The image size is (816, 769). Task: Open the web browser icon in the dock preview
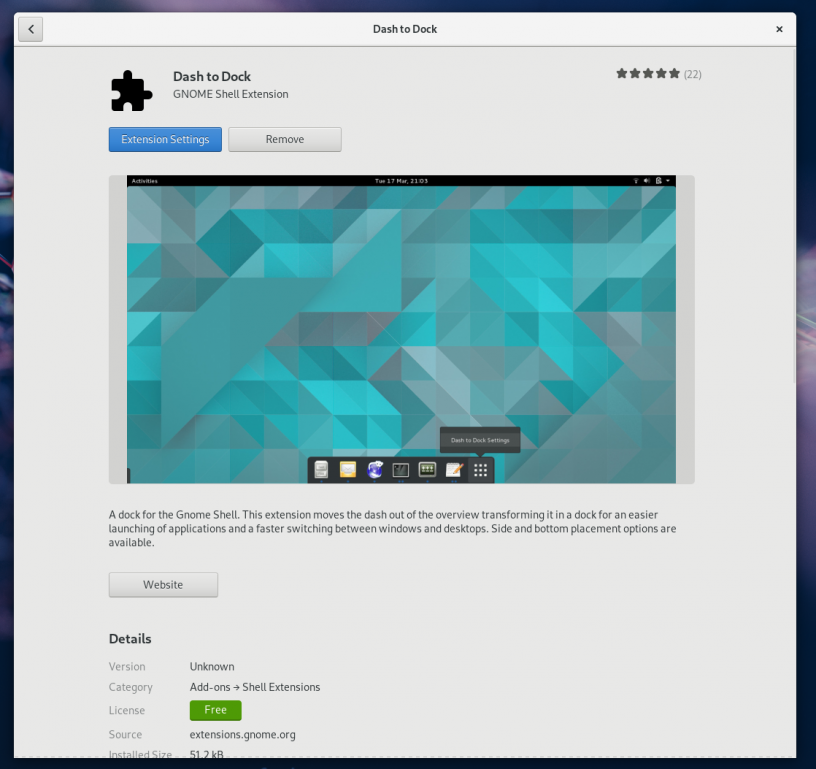[374, 469]
